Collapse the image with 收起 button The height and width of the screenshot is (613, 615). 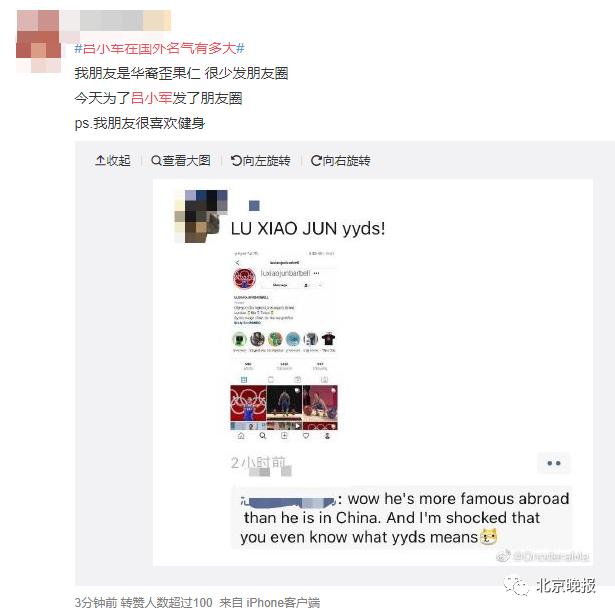(x=113, y=160)
